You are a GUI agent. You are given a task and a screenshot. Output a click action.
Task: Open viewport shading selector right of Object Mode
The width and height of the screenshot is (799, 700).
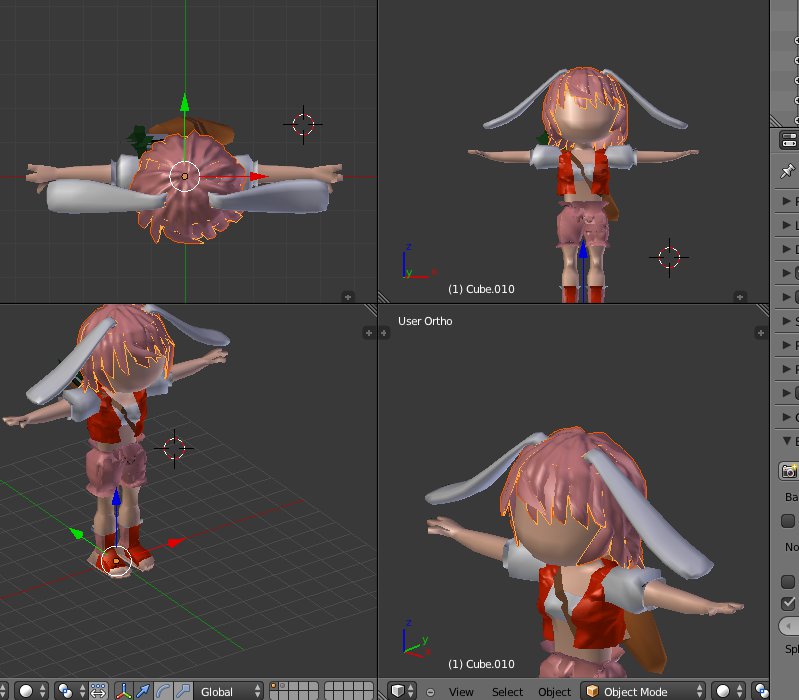tap(729, 691)
